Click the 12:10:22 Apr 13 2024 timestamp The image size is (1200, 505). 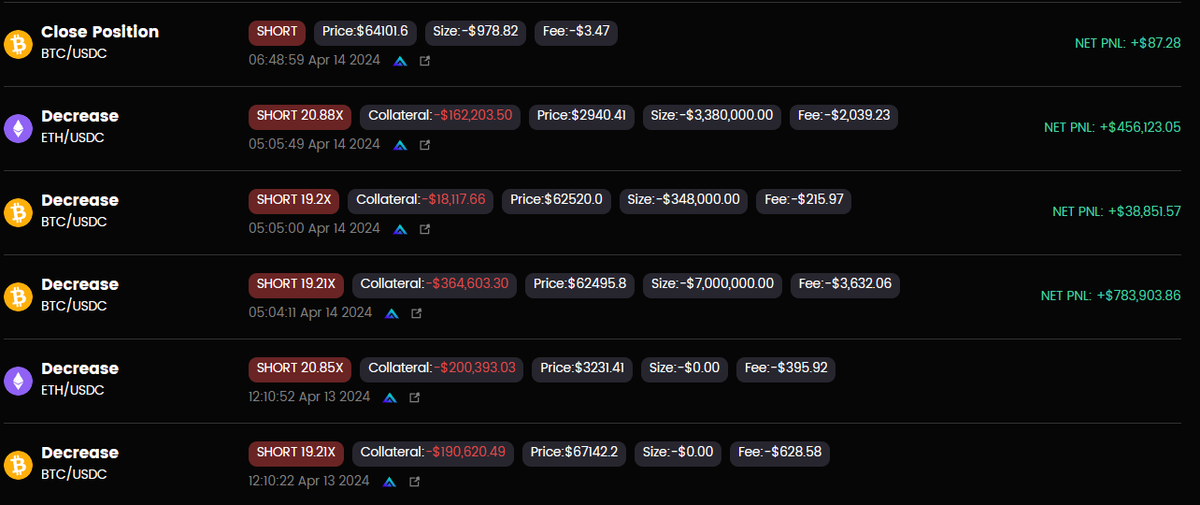coord(309,481)
